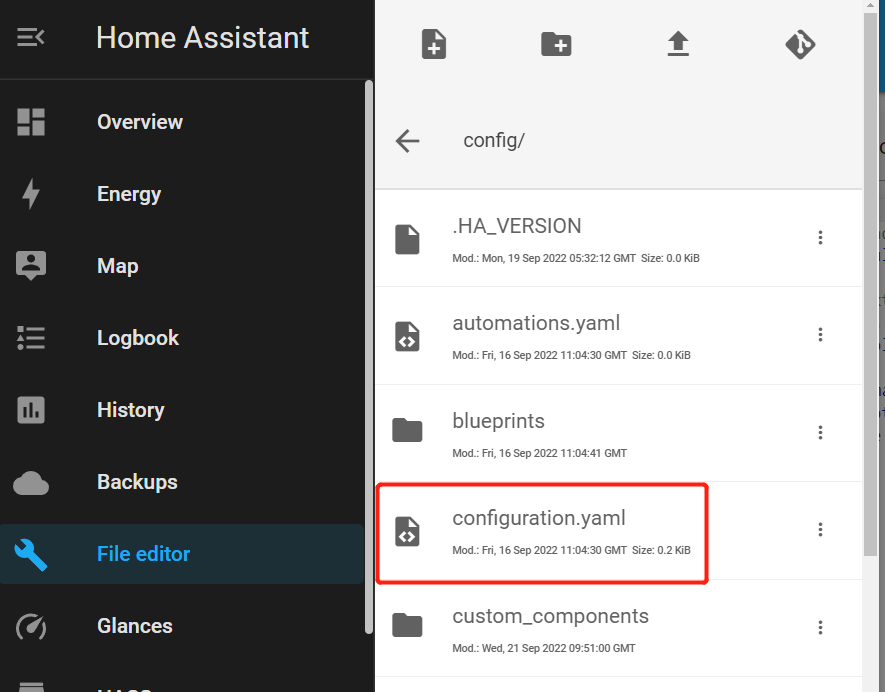Screen dimensions: 885x692
Task: Click the File editor wrench icon
Action: [31, 555]
